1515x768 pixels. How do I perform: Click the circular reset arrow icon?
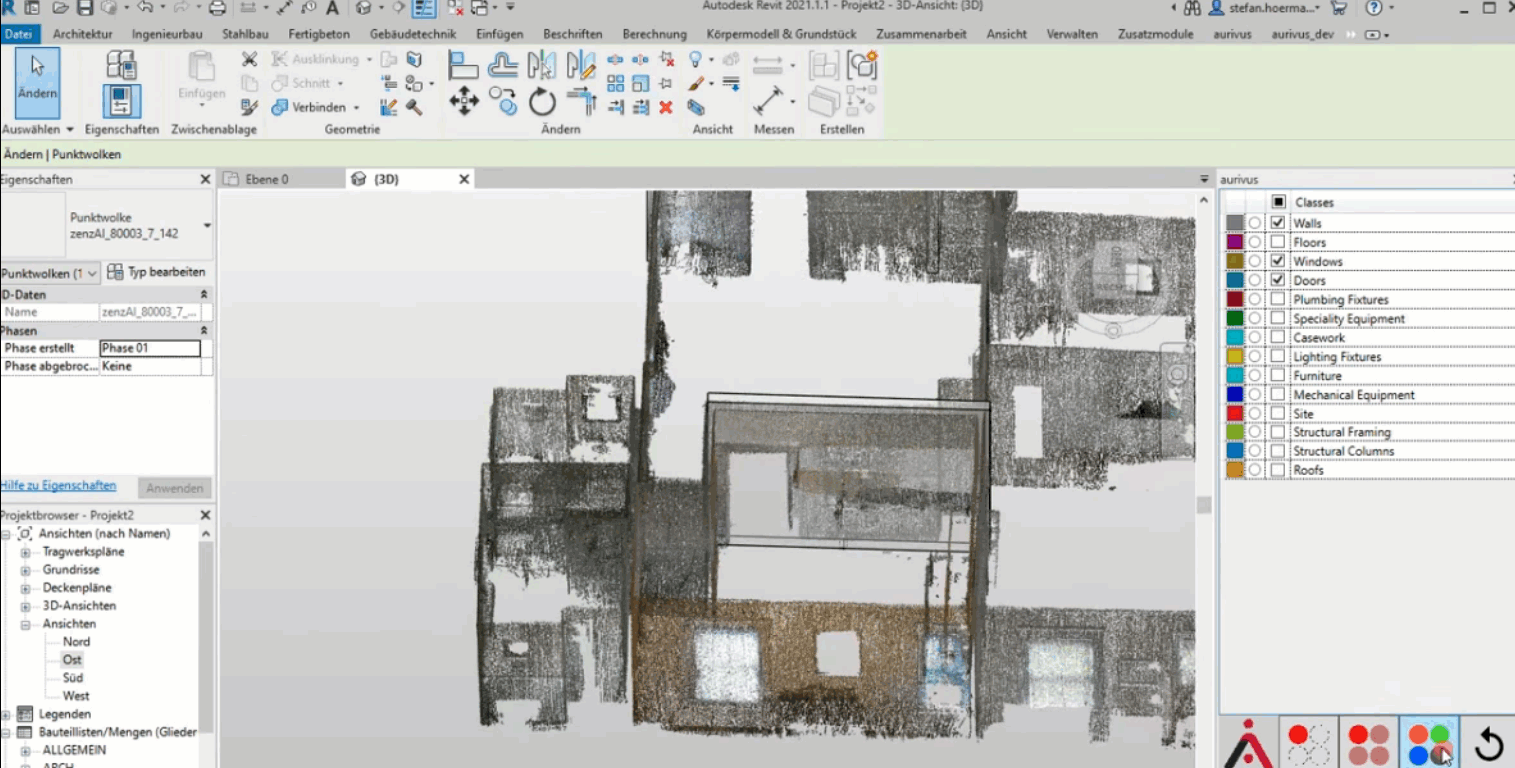tap(1488, 743)
